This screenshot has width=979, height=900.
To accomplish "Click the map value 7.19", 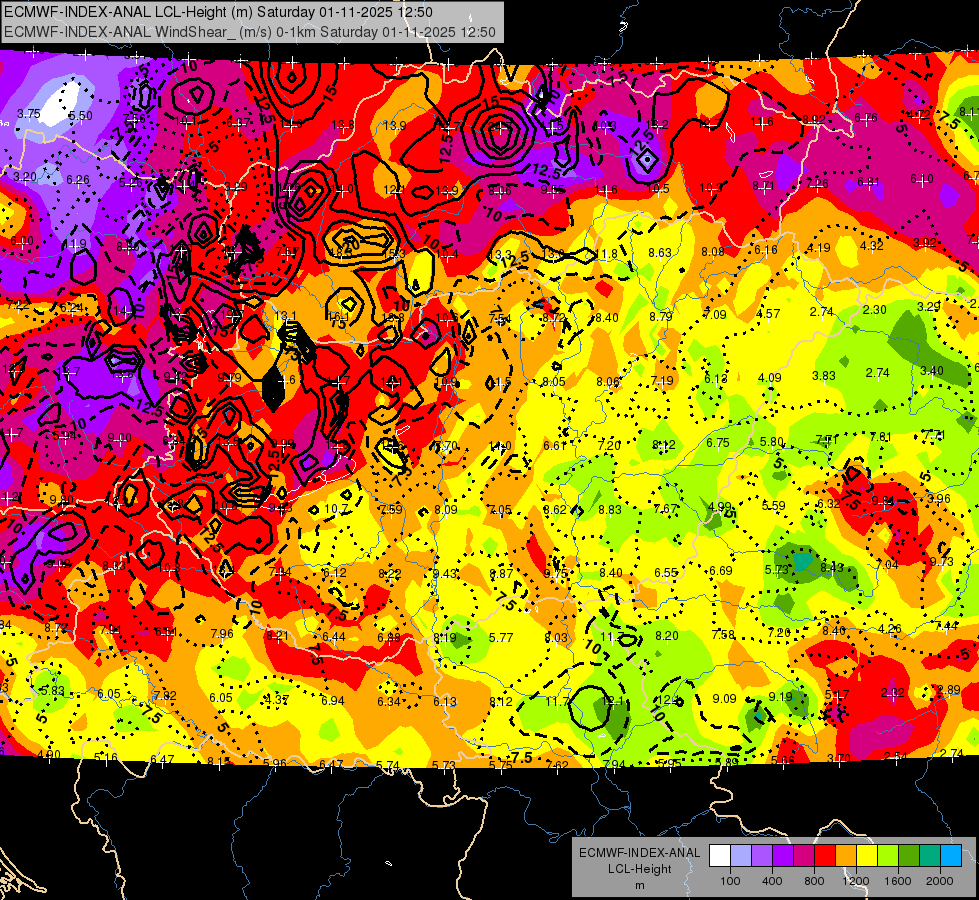I will (x=662, y=380).
